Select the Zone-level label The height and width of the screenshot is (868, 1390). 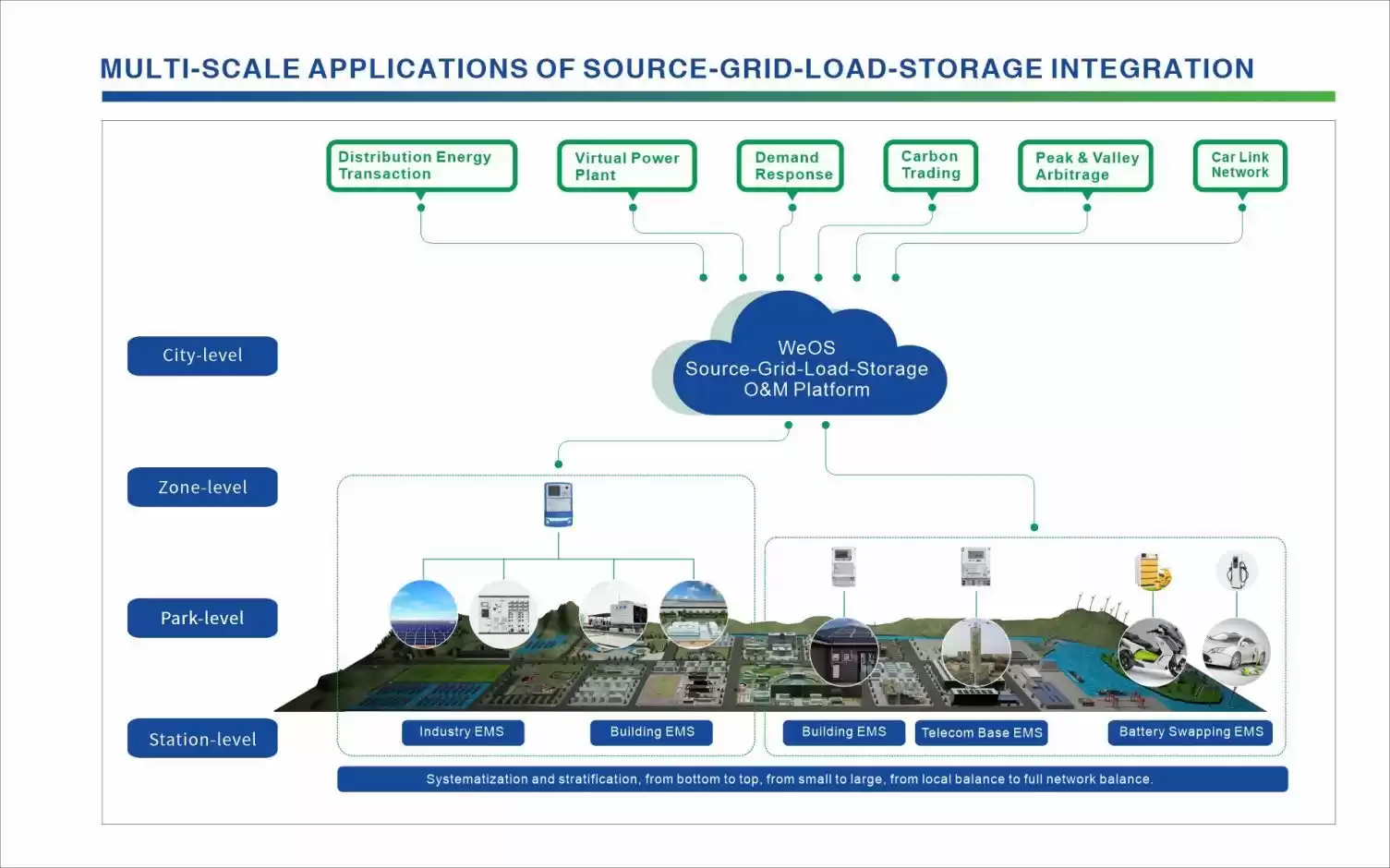pyautogui.click(x=202, y=487)
